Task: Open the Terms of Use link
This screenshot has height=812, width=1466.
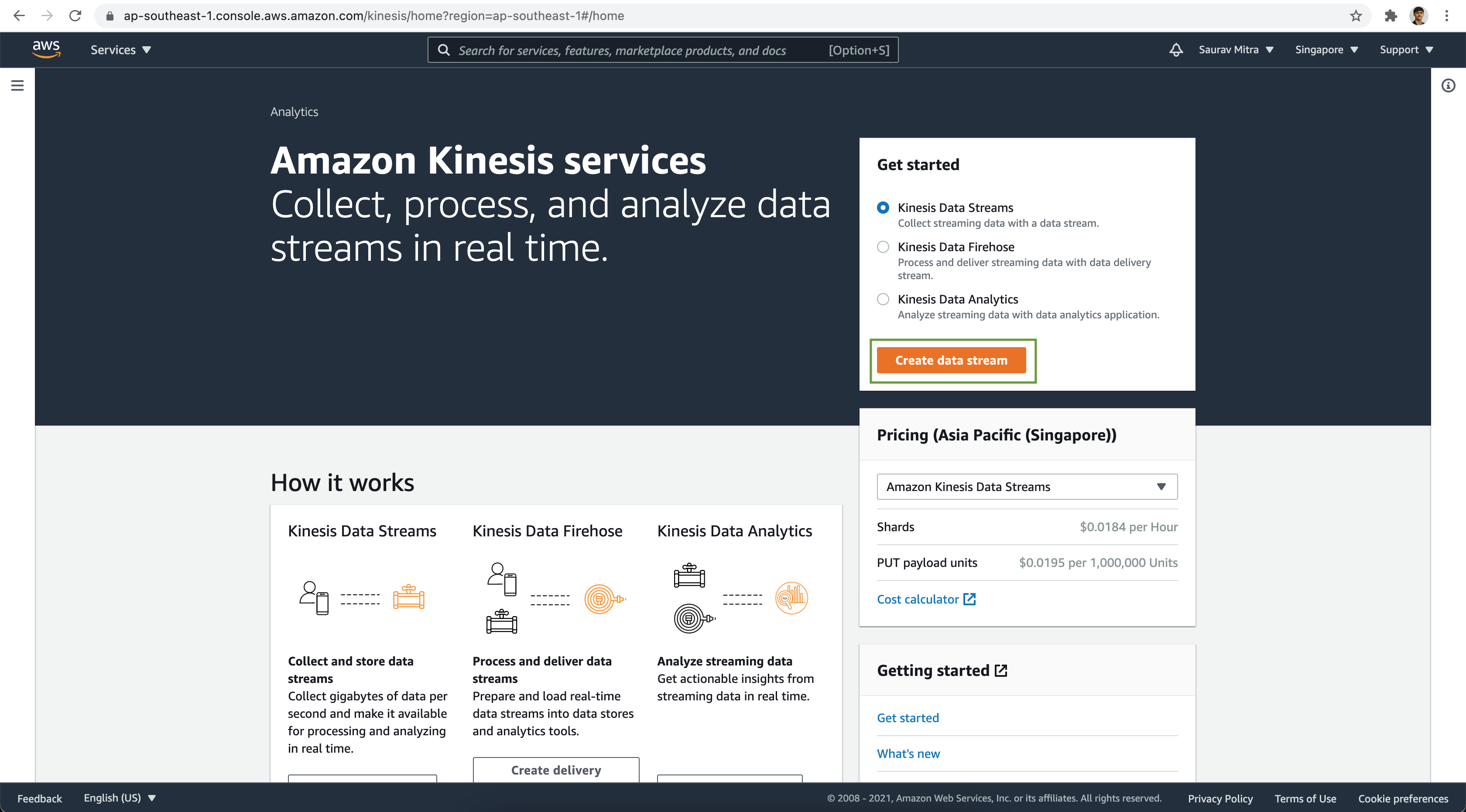Action: point(1305,798)
